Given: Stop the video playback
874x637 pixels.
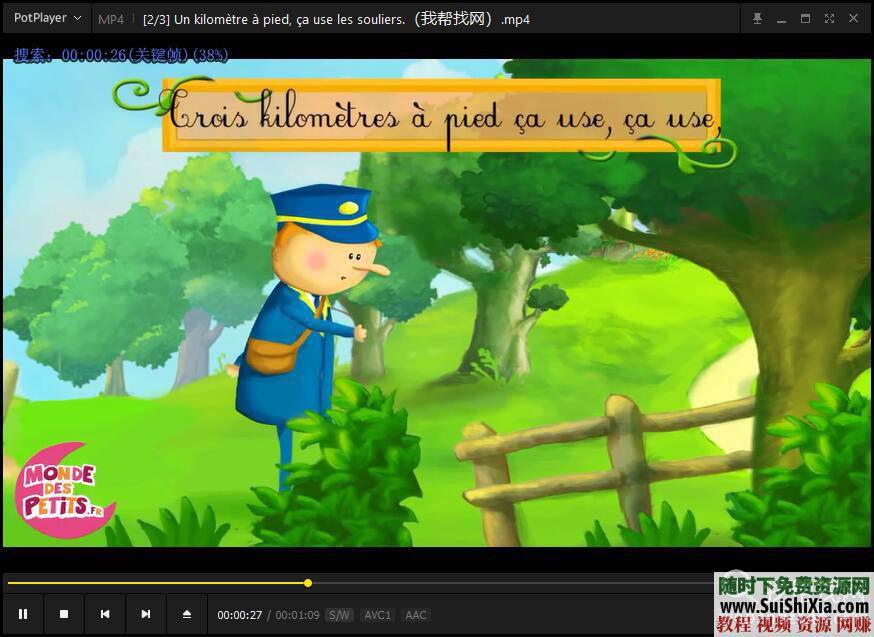Looking at the screenshot, I should click(64, 614).
